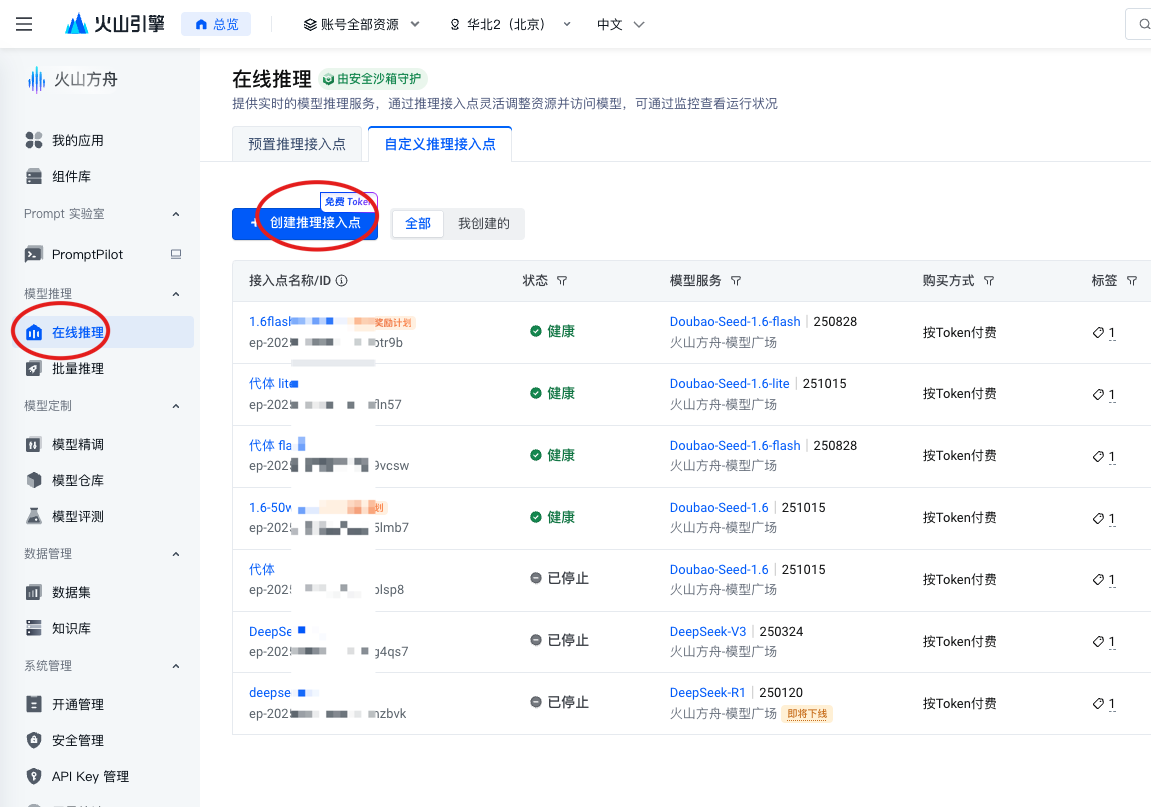Open 知识库 sidebar item
The width and height of the screenshot is (1151, 807).
[71, 628]
